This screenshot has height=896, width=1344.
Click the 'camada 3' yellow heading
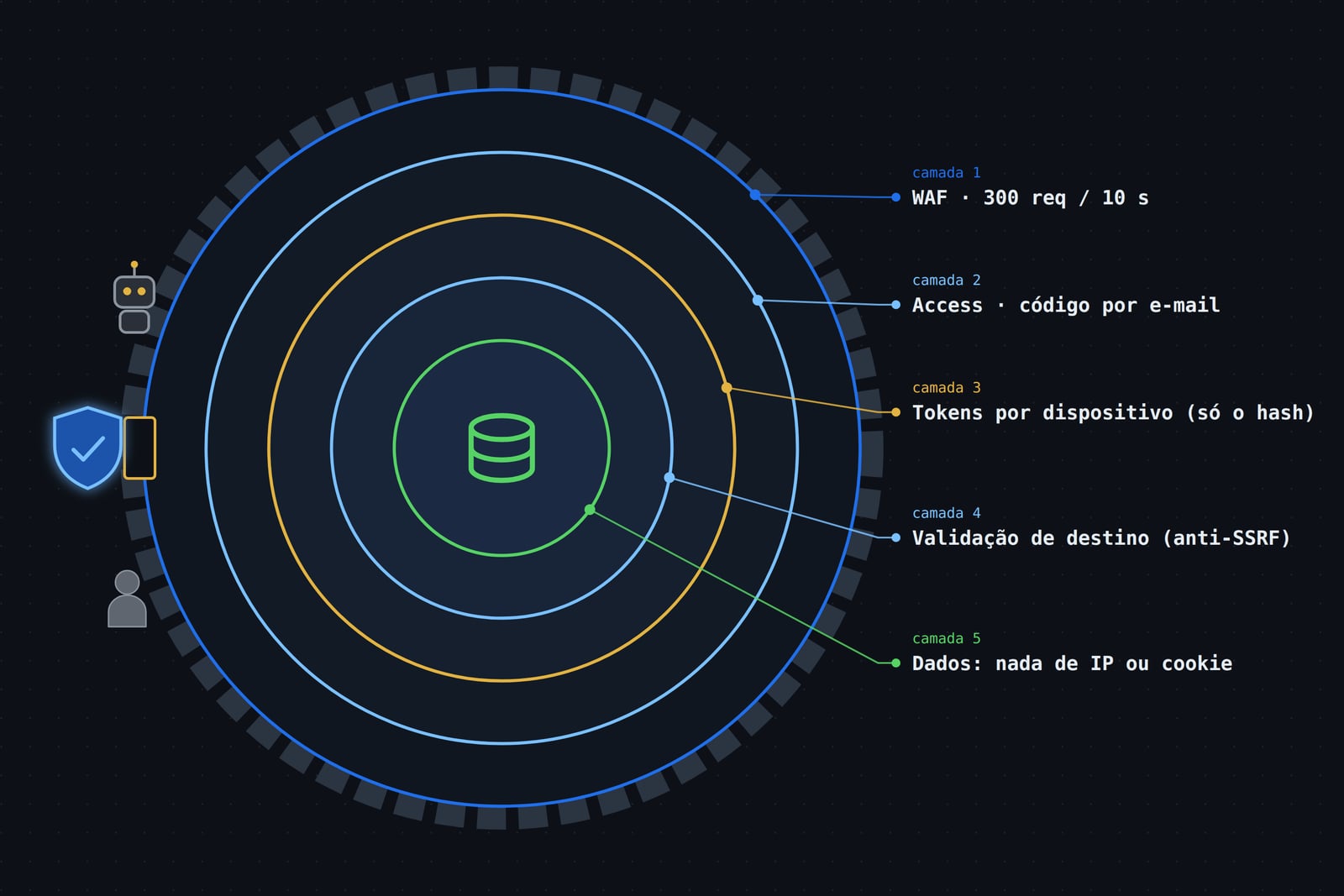947,388
